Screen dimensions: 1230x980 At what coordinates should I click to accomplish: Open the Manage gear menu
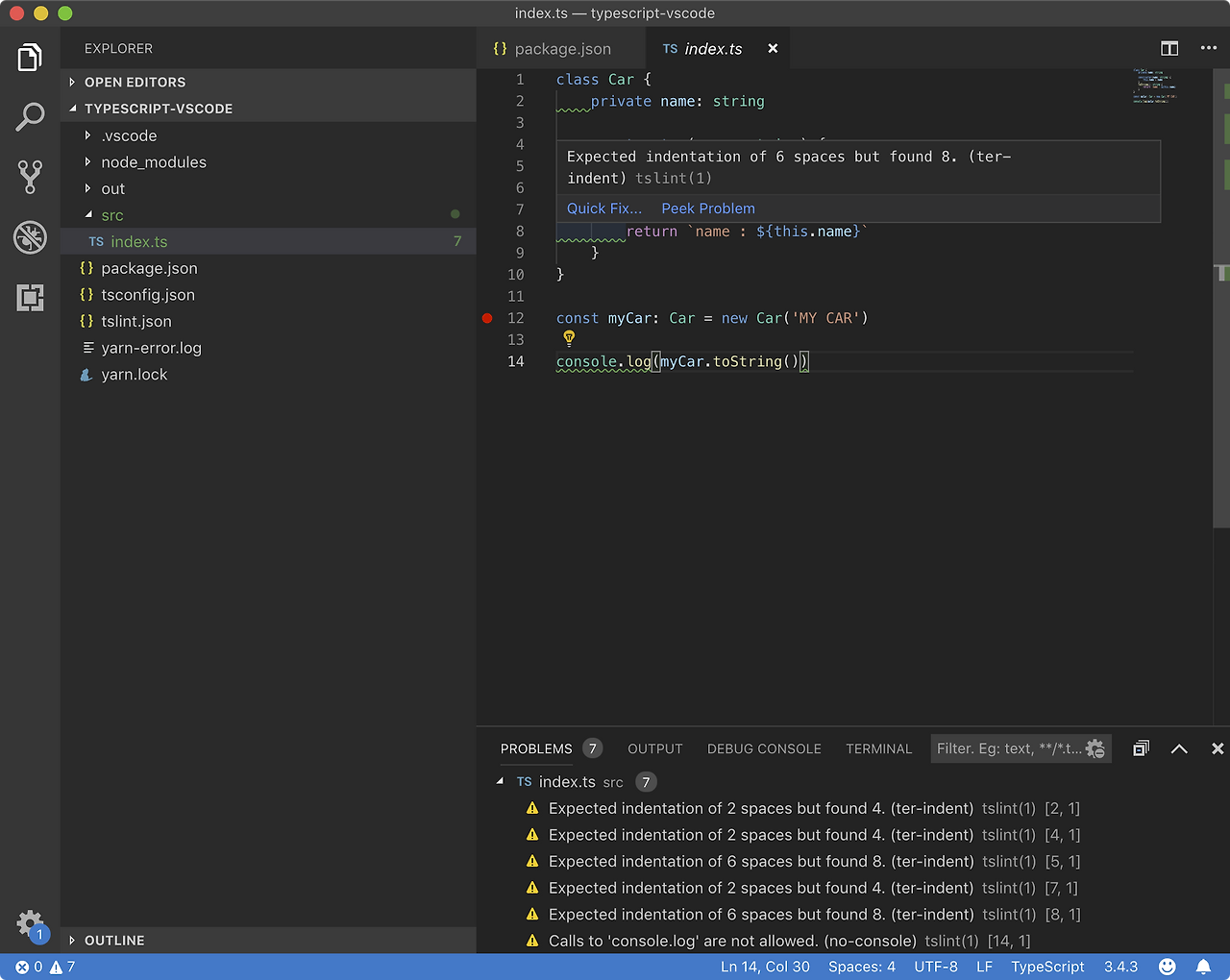pos(31,924)
